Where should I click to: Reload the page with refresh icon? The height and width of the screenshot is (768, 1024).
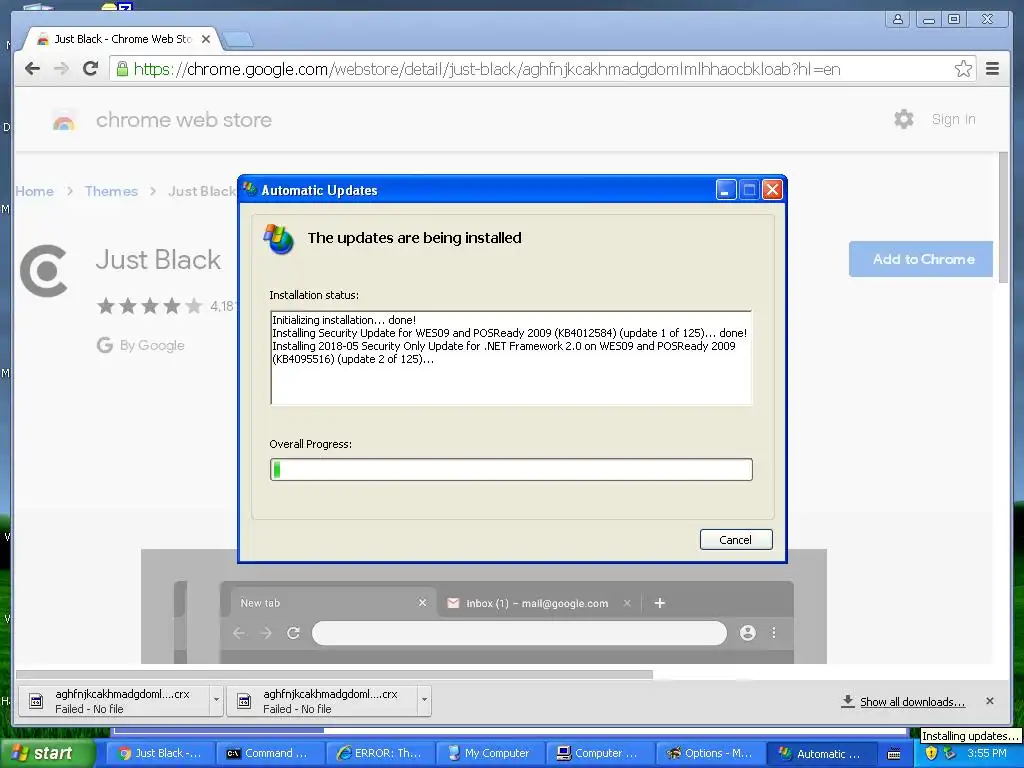91,69
